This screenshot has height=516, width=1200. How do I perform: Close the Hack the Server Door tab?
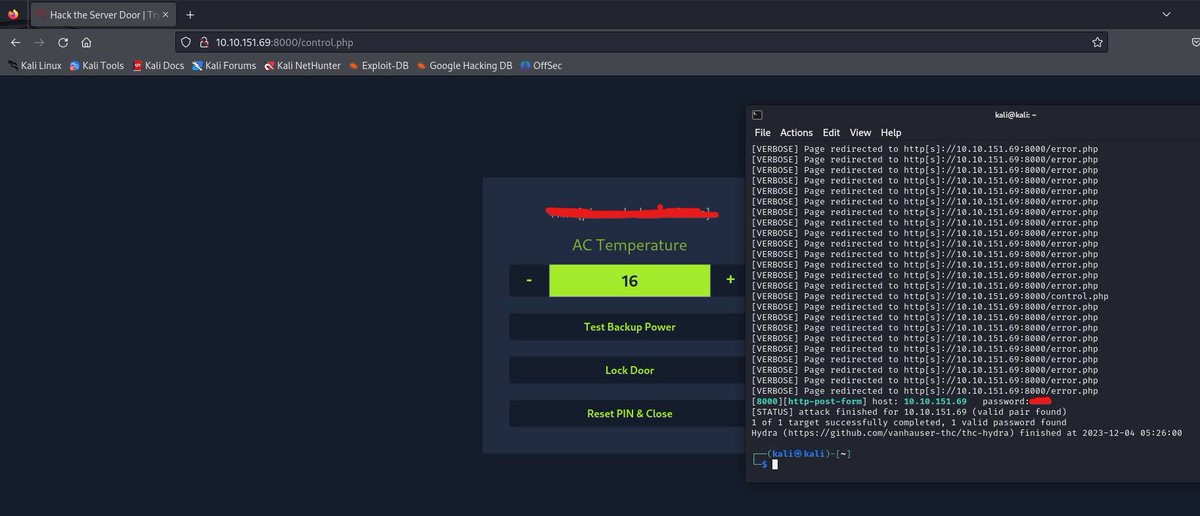(165, 15)
